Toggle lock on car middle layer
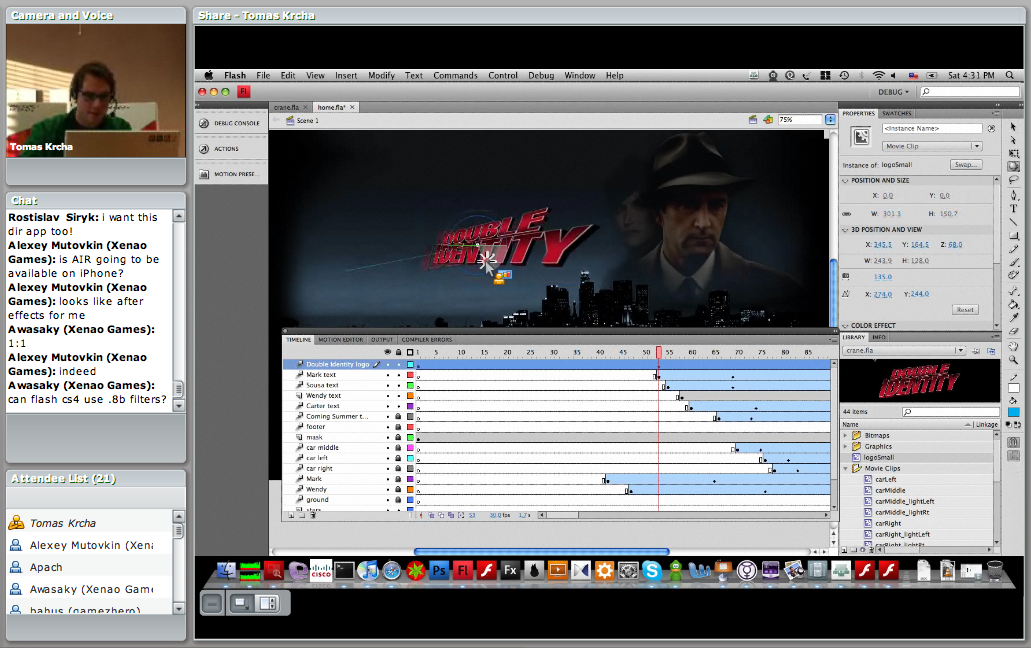 point(398,448)
